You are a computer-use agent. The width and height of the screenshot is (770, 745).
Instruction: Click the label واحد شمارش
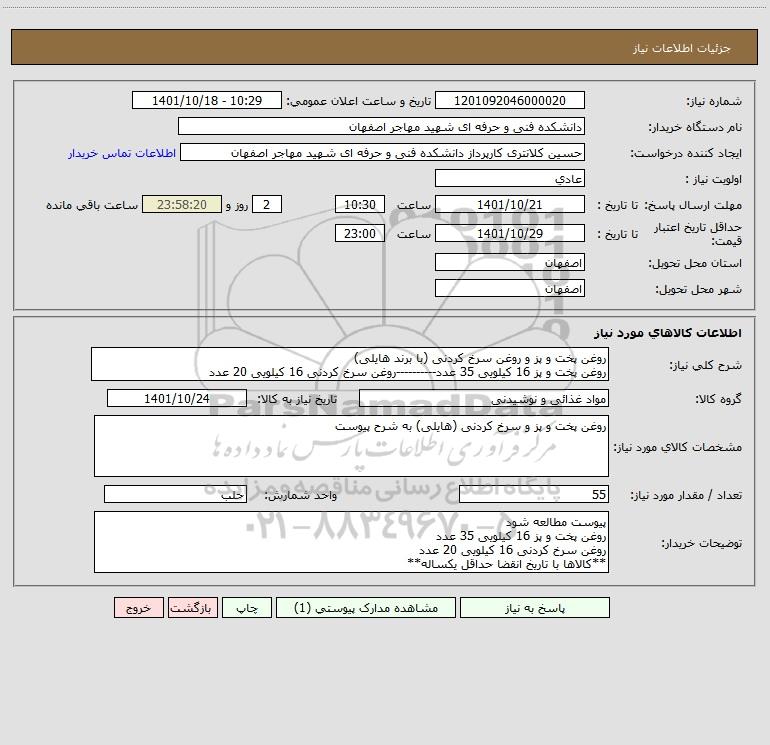[301, 495]
